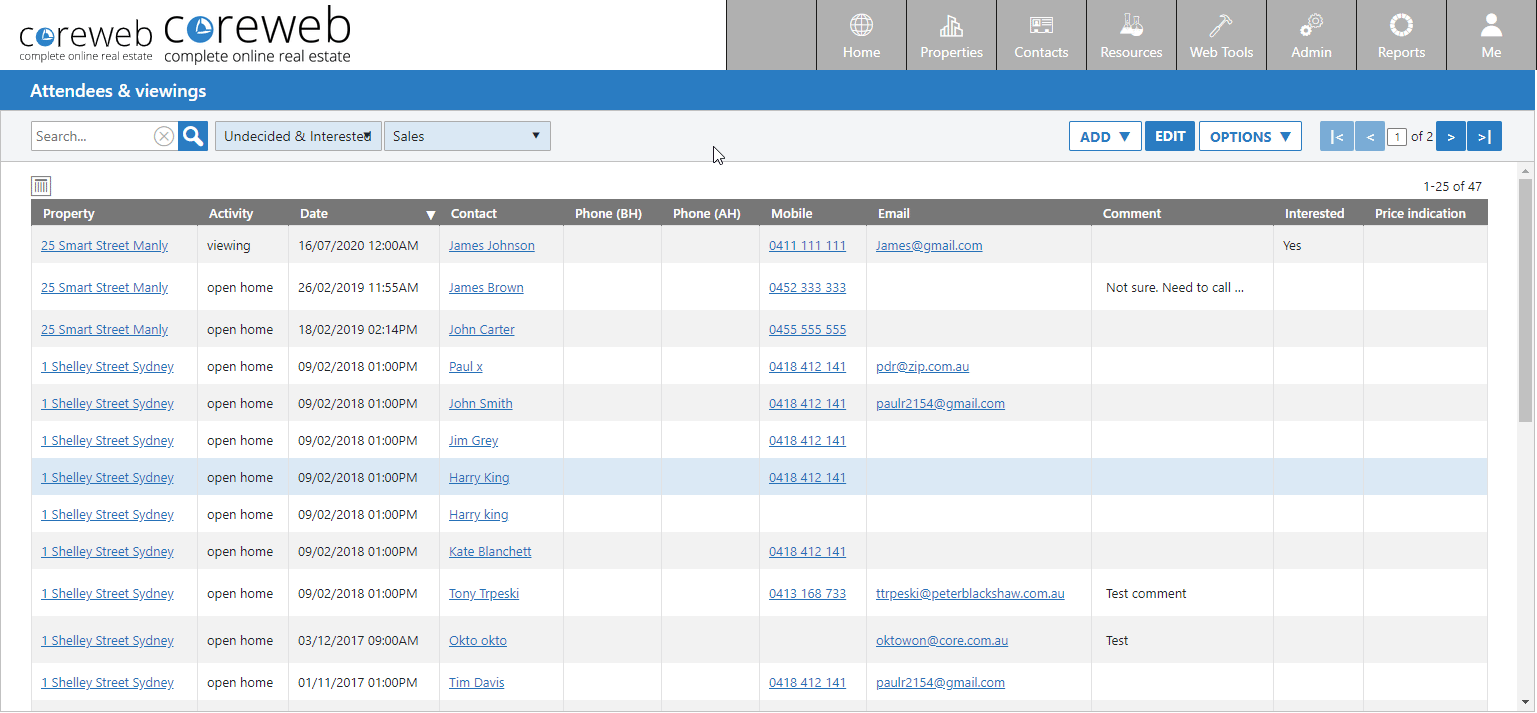Jump to the last page of results

click(1485, 137)
